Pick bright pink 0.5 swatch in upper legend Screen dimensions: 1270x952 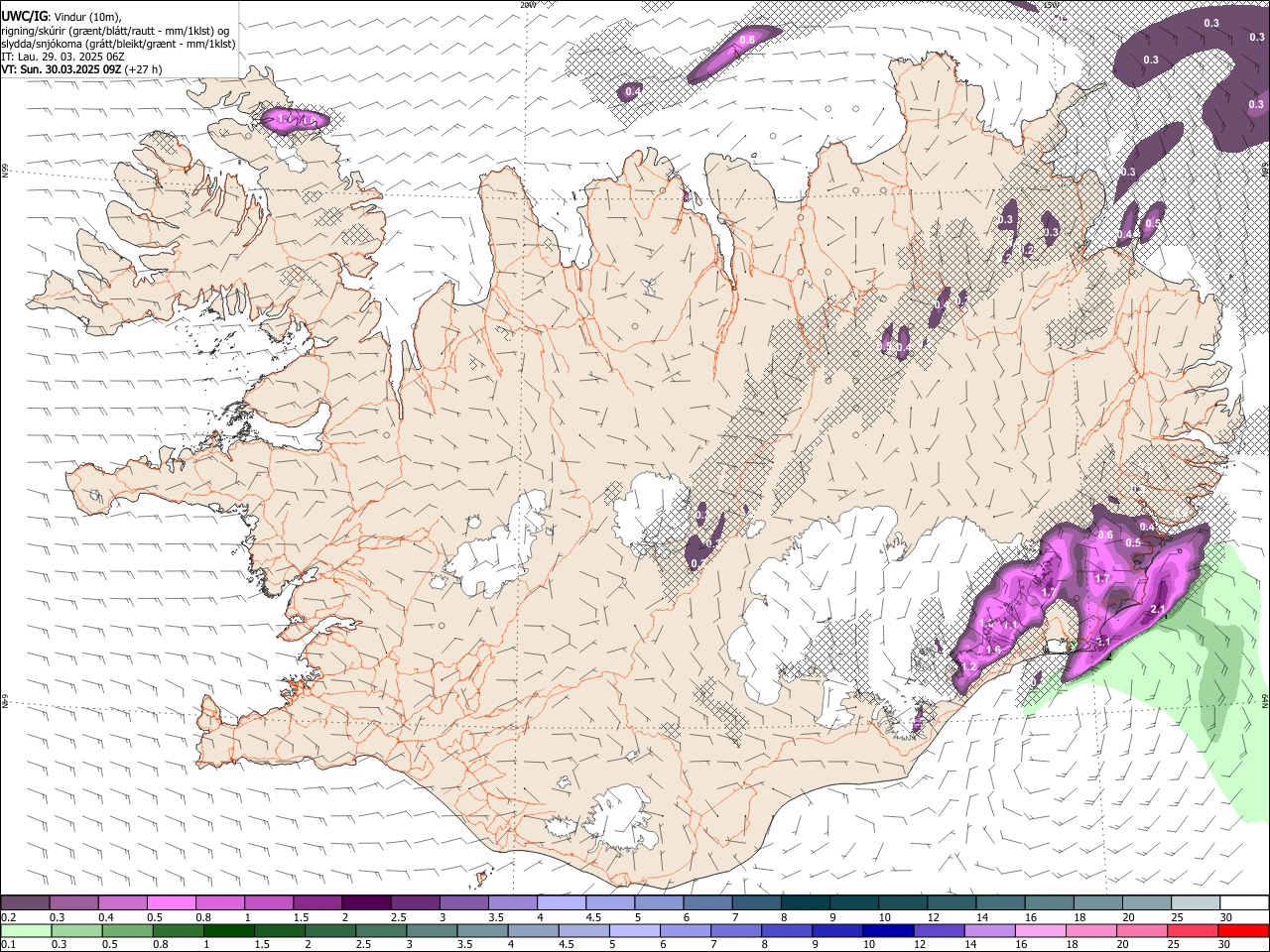pos(171,902)
